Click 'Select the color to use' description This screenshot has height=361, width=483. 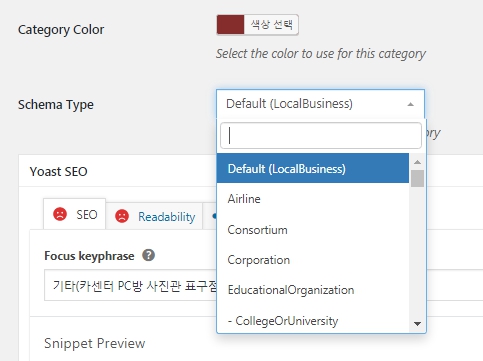(x=321, y=54)
